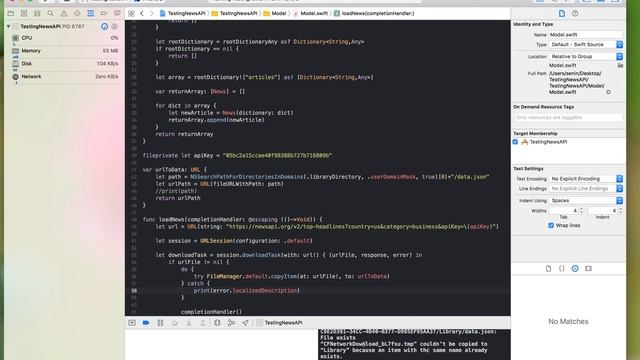Select the Network gauge row
Viewport: 640px width, 360px height.
pos(65,77)
